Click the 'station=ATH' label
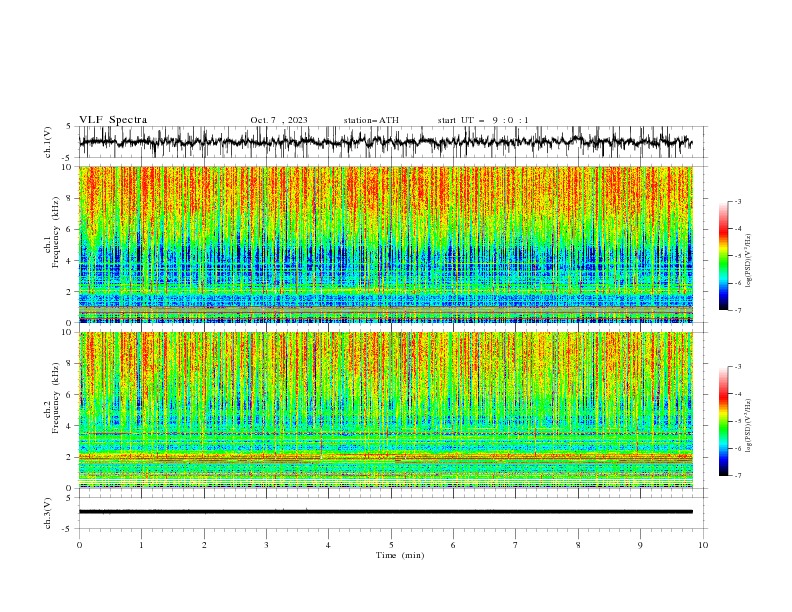The height and width of the screenshot is (612, 792). point(371,120)
